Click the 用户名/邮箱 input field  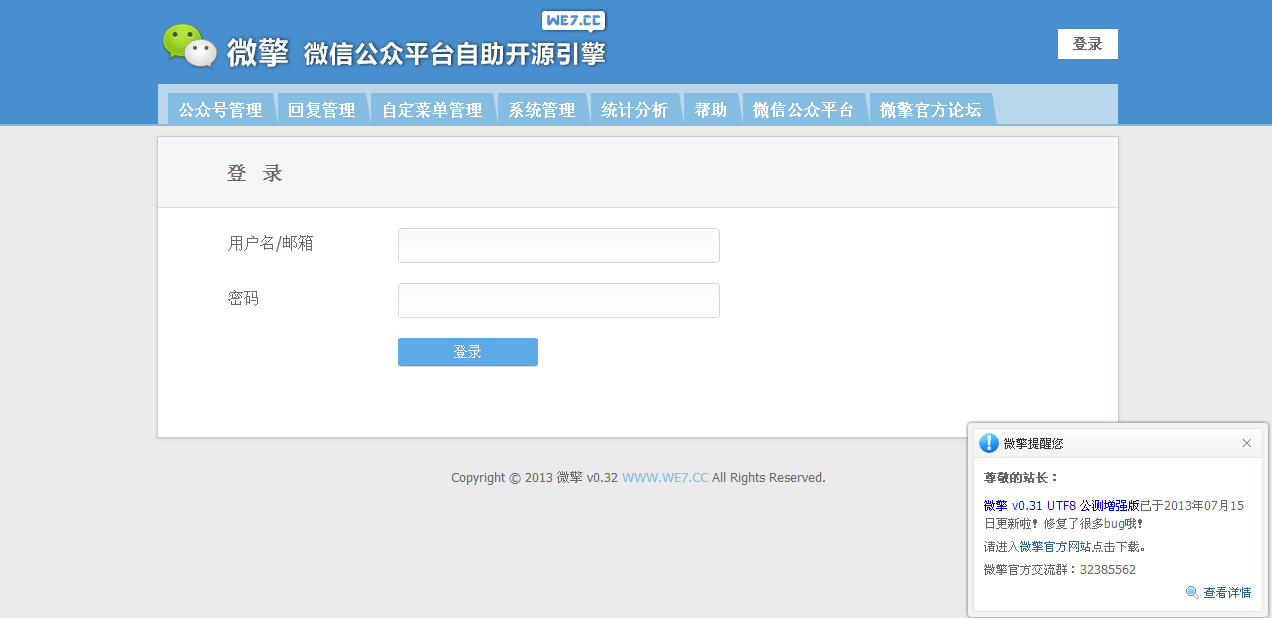coord(558,245)
